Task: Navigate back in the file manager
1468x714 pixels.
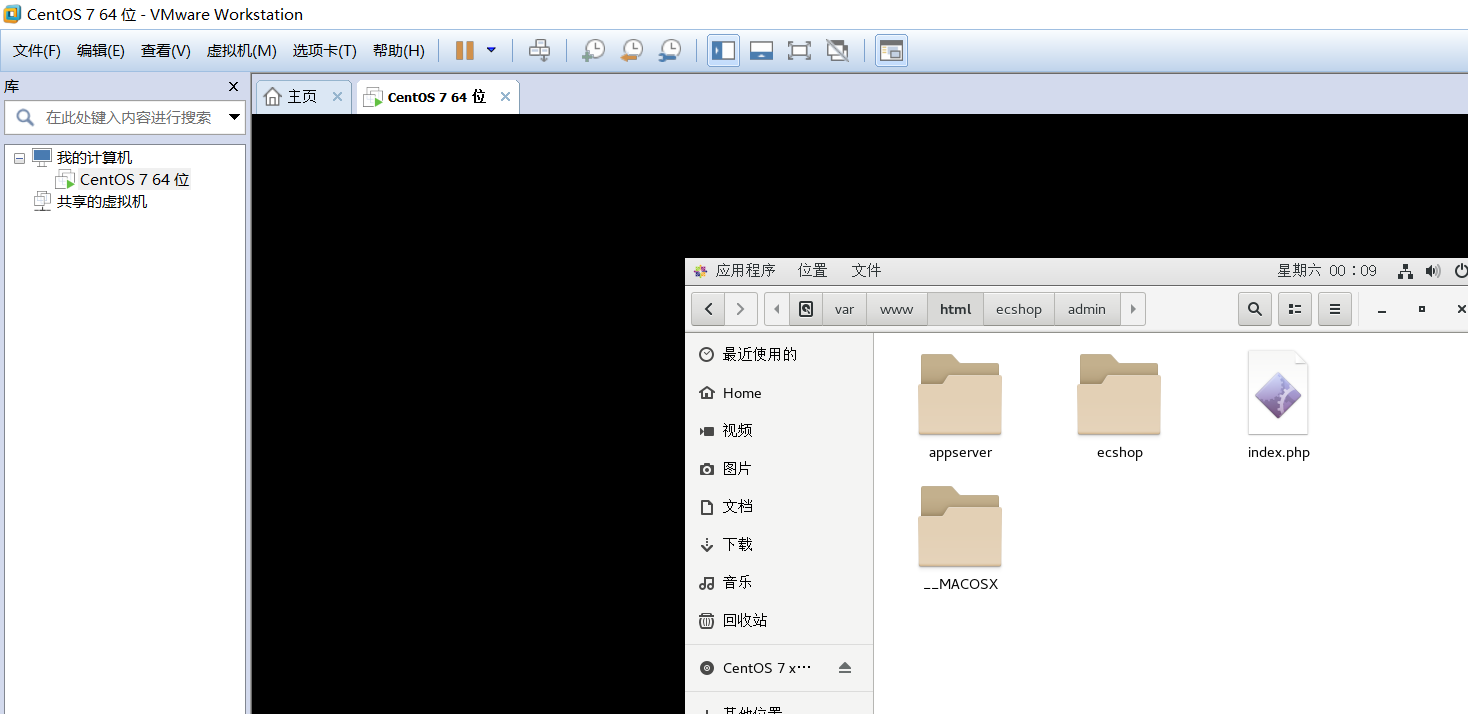Action: point(707,309)
